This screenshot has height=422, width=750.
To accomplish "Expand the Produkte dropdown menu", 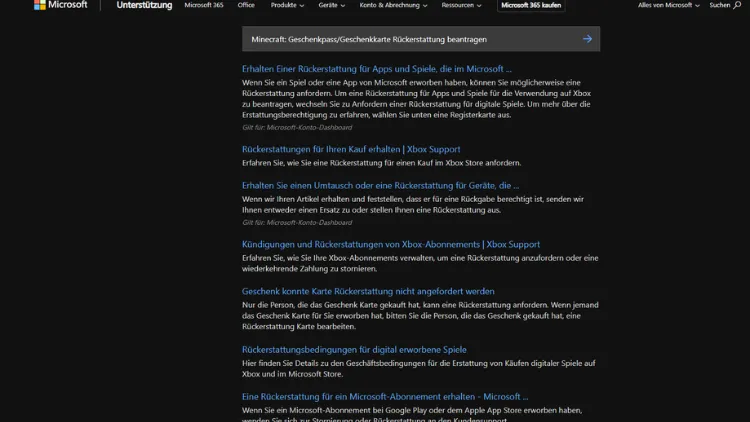I will tap(287, 5).
